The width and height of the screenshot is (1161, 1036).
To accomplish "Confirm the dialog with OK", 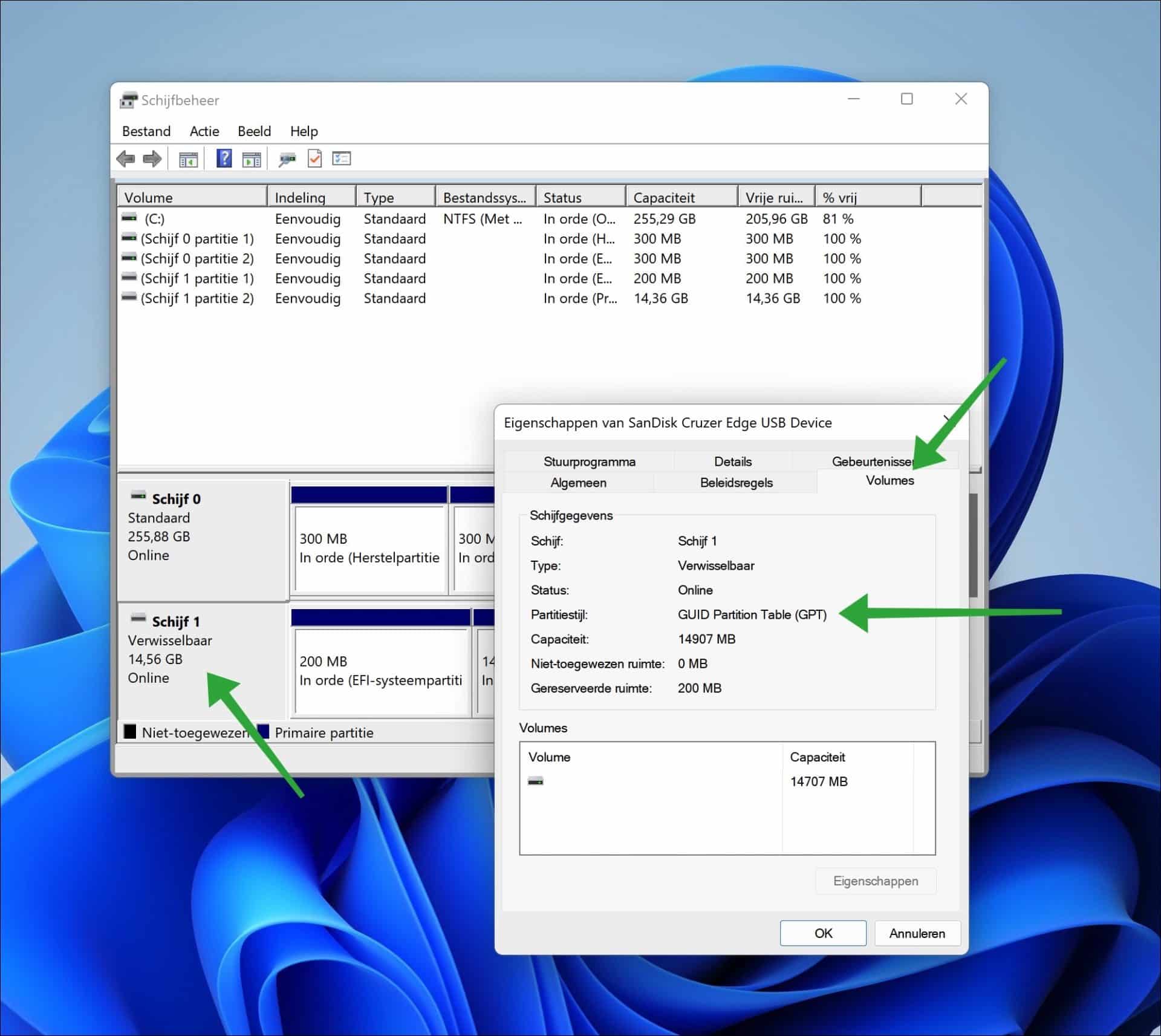I will [x=822, y=933].
